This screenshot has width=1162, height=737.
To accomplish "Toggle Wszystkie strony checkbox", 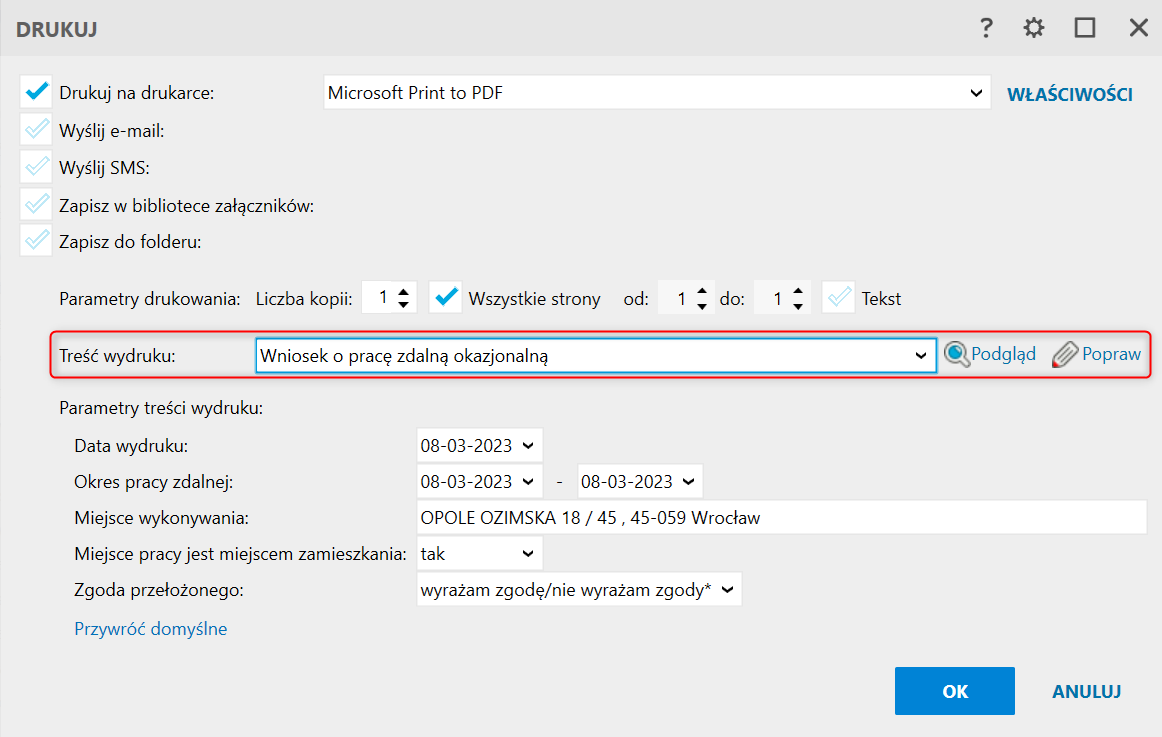I will pyautogui.click(x=445, y=298).
